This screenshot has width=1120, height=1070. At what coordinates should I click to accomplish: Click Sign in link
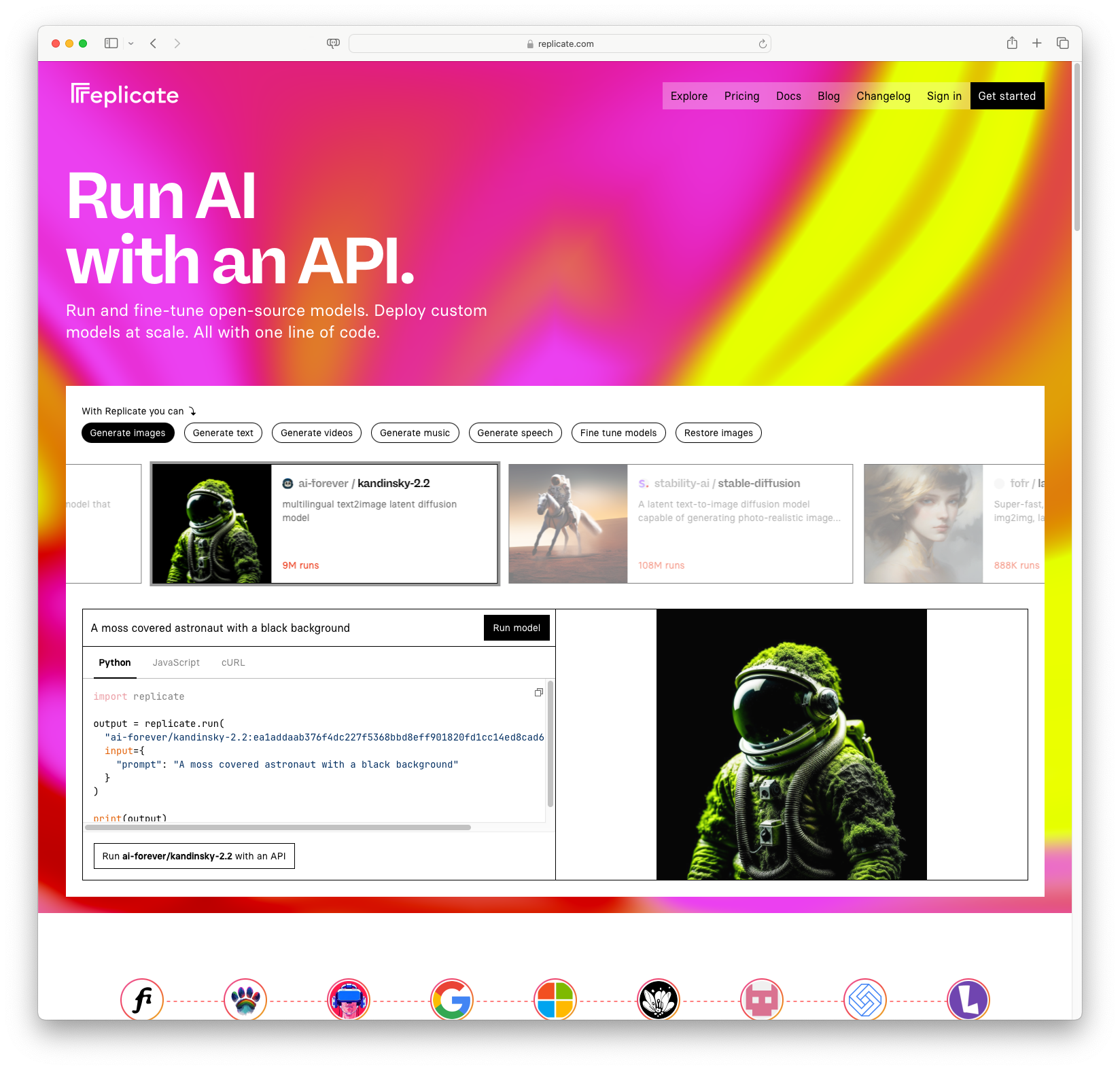pyautogui.click(x=944, y=96)
